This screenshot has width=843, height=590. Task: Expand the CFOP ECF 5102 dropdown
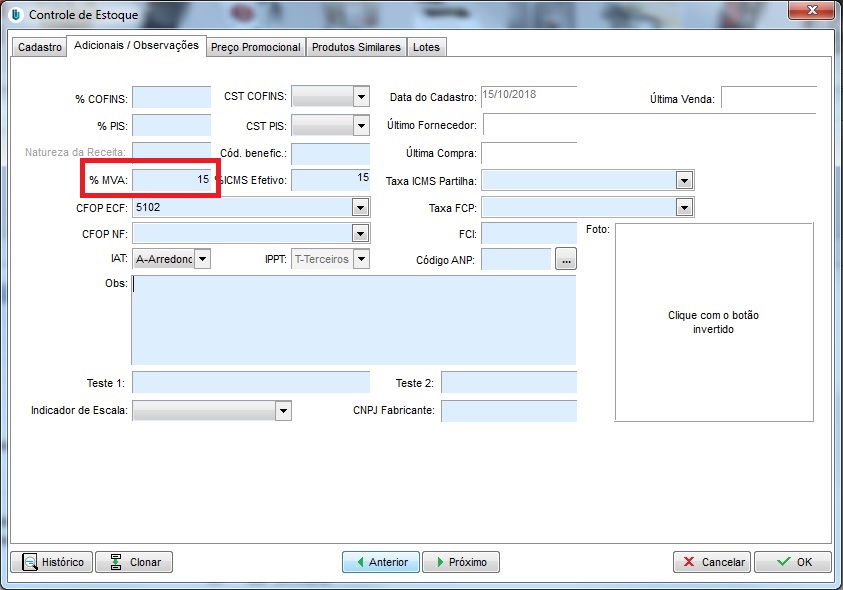click(361, 207)
